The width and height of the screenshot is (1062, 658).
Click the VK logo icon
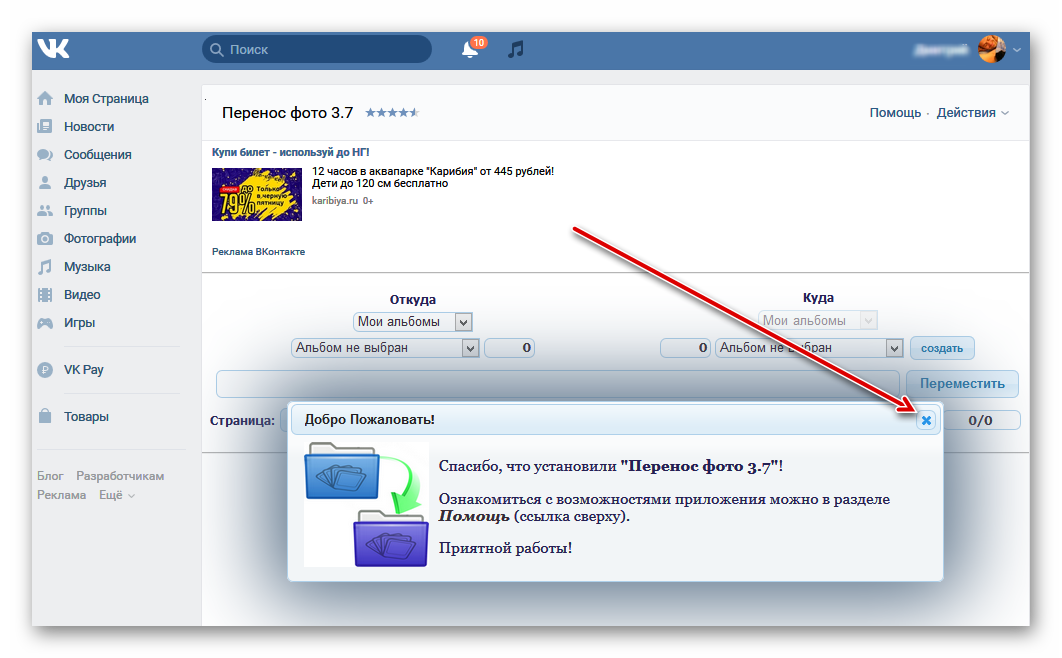(x=53, y=48)
